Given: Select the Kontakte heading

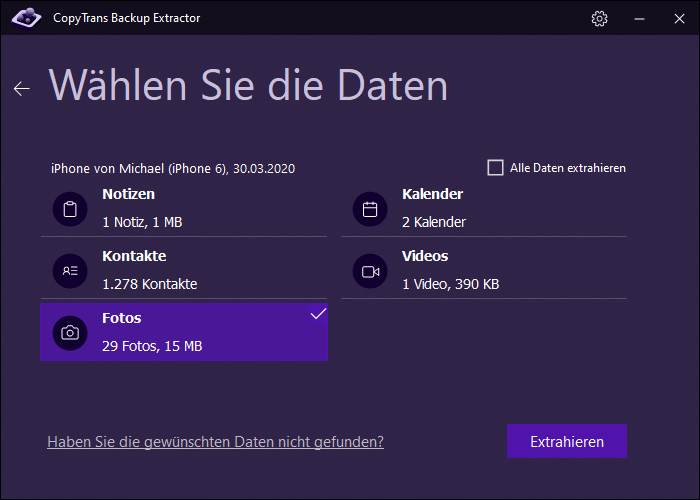Looking at the screenshot, I should click(134, 256).
